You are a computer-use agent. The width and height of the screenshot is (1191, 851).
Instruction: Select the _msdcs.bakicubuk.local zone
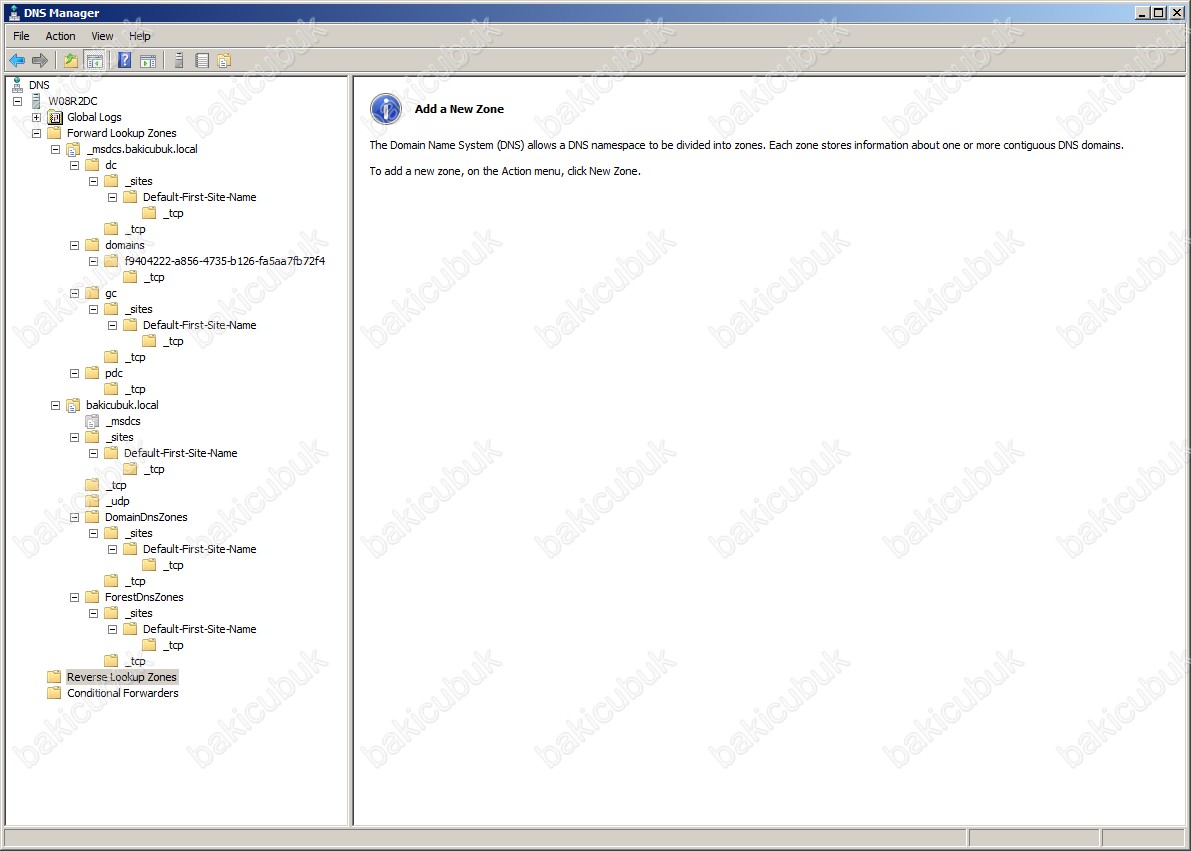click(142, 149)
